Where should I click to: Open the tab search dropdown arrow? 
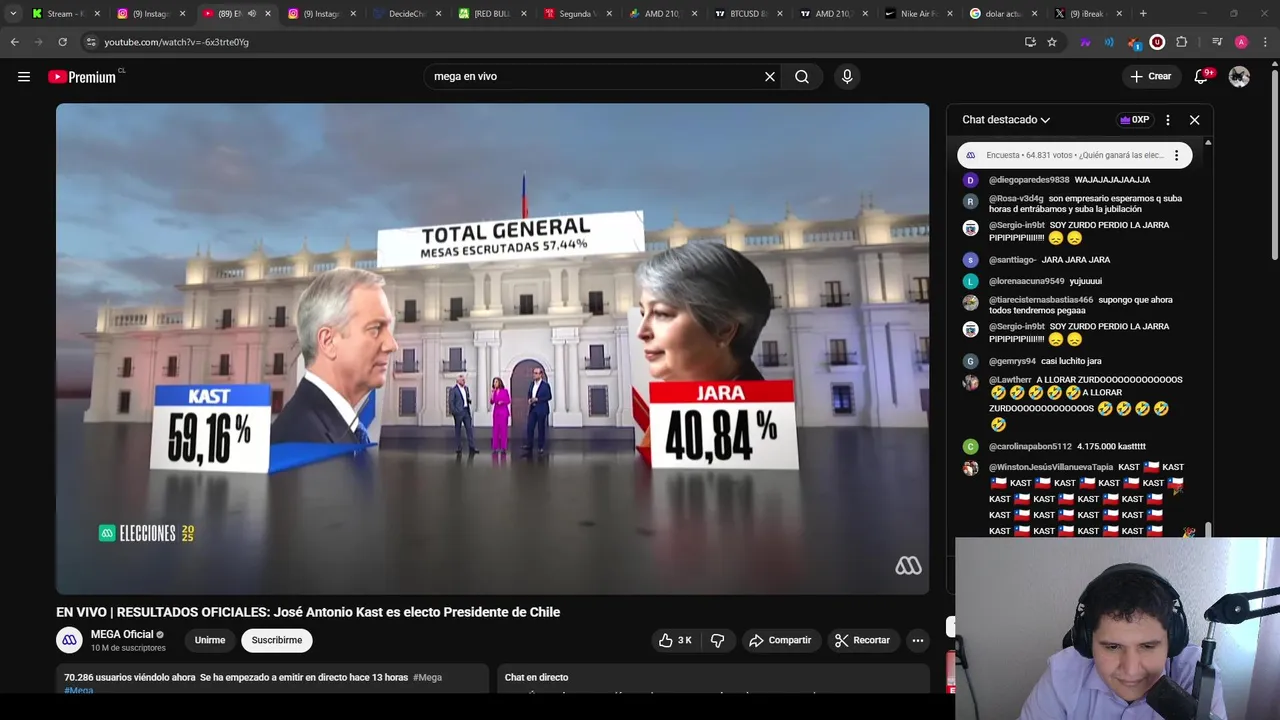click(x=13, y=14)
